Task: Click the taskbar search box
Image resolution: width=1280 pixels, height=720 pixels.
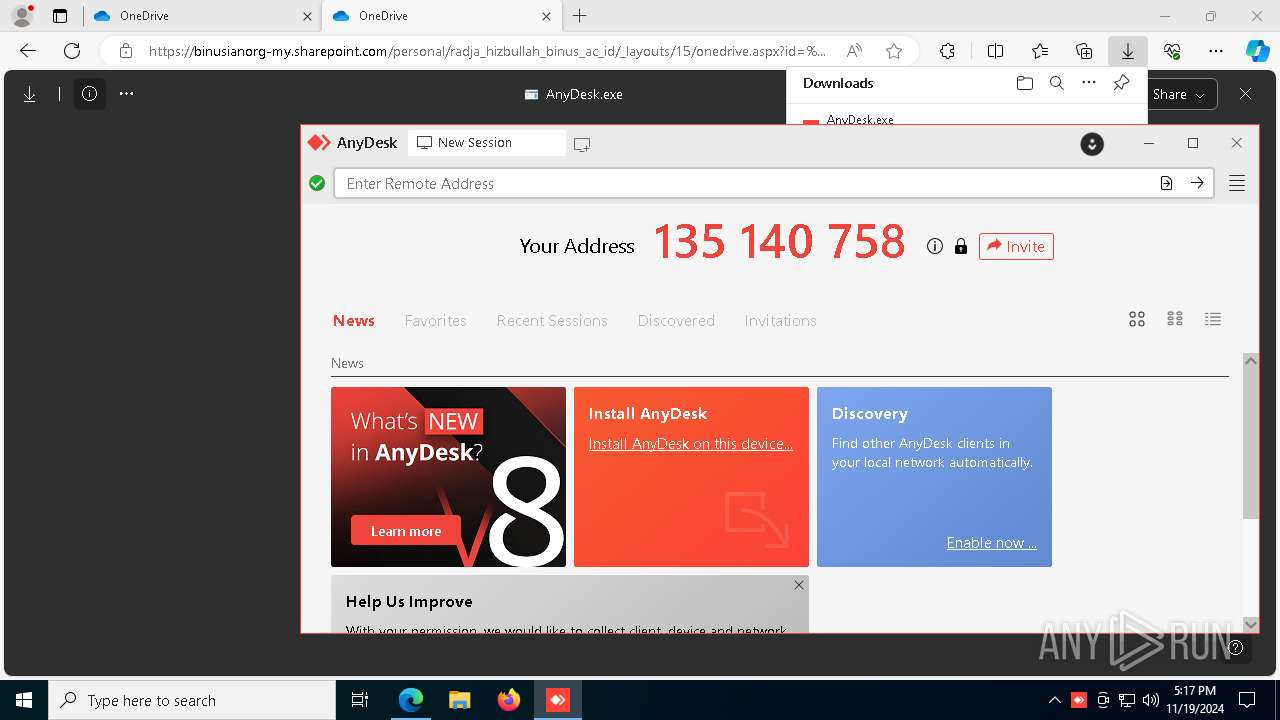Action: (x=192, y=700)
